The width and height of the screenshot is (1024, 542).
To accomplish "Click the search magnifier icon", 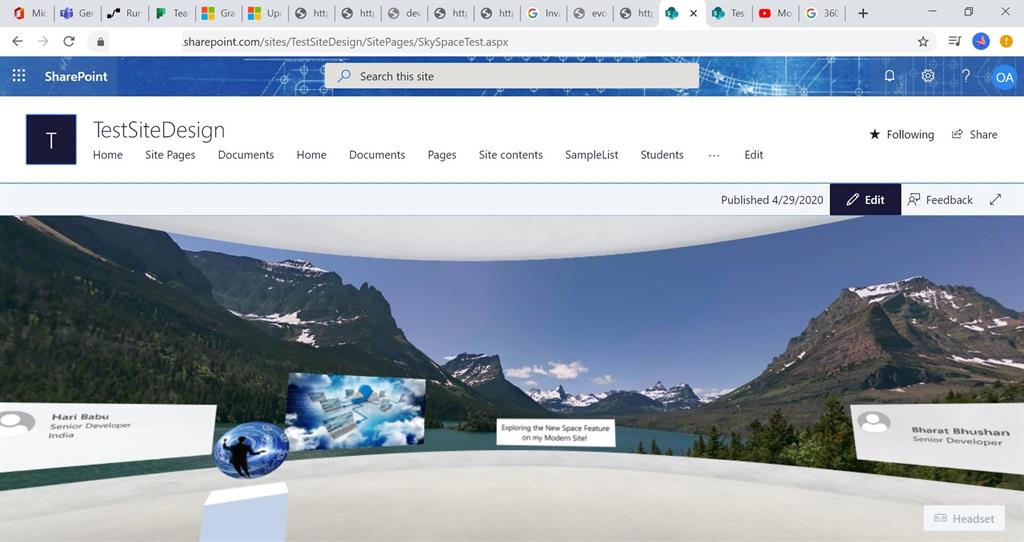I will tap(344, 76).
